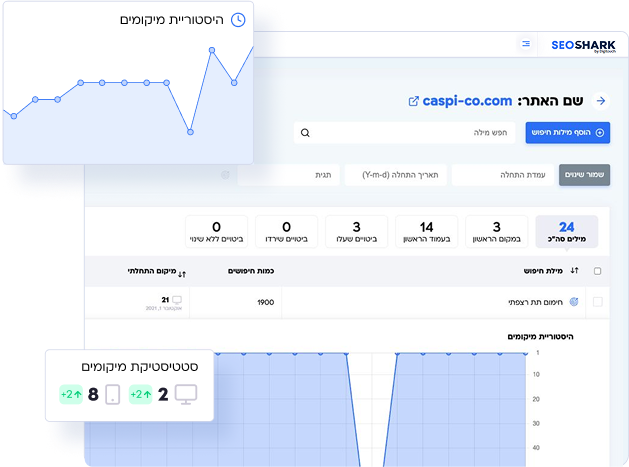
Task: Tick the select-all checkbox in table header
Action: coord(597,271)
